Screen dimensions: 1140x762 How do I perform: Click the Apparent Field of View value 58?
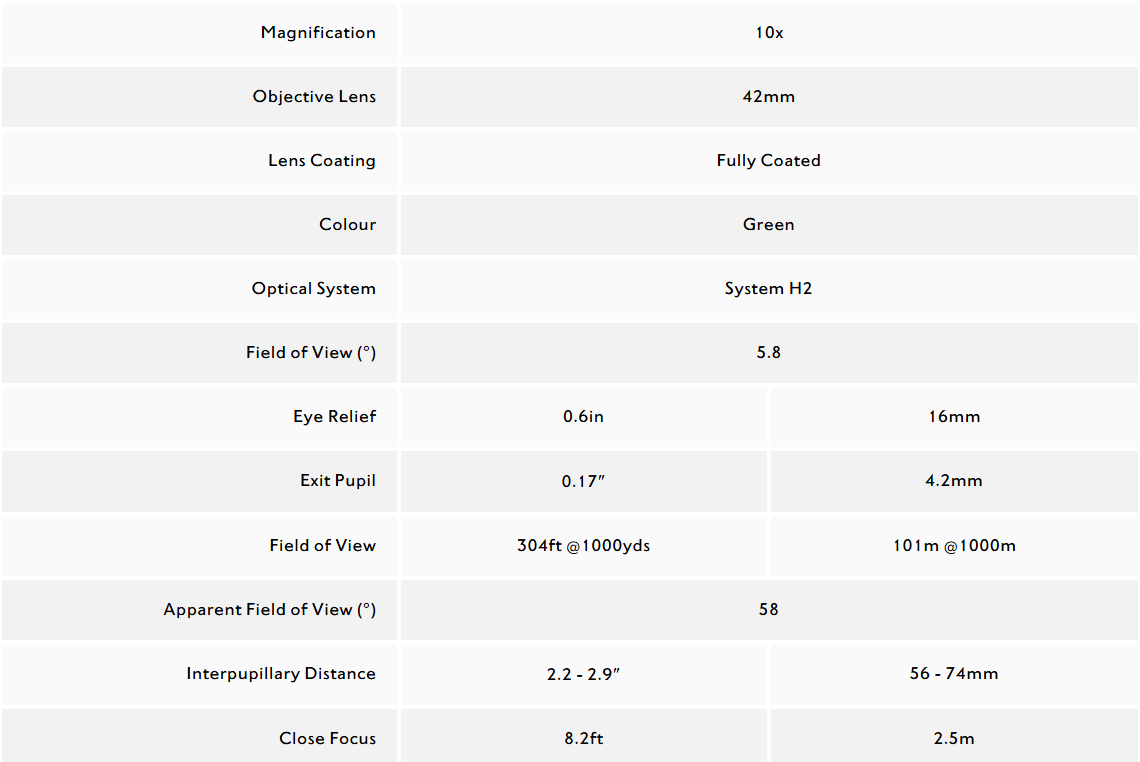[768, 610]
